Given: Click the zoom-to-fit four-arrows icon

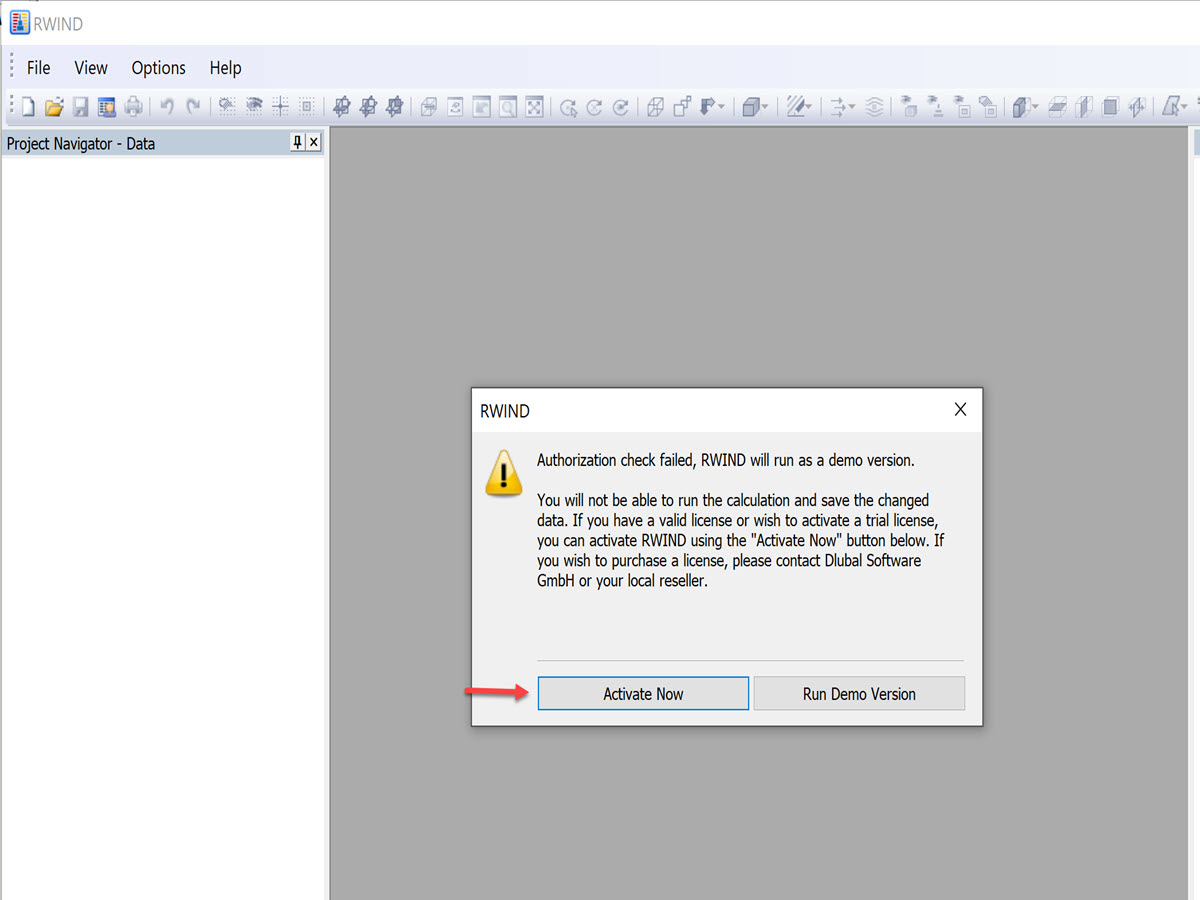Looking at the screenshot, I should click(534, 107).
